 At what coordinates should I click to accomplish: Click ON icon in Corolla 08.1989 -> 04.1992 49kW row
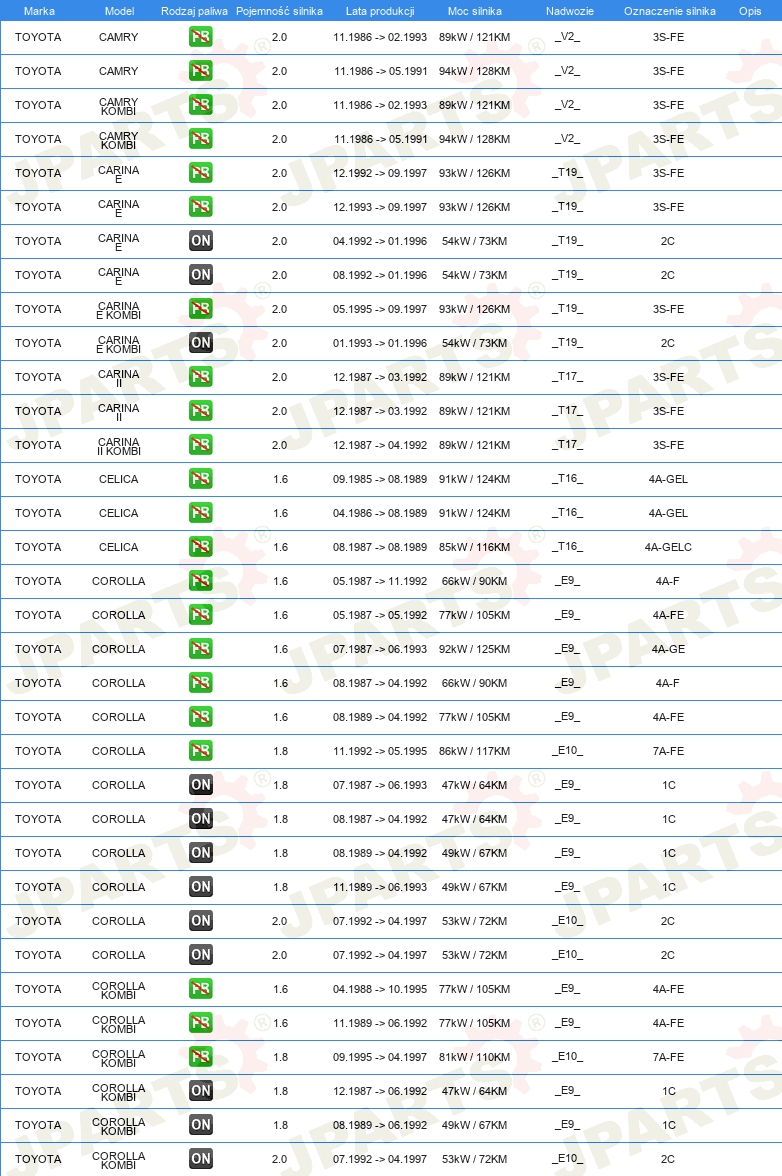pyautogui.click(x=200, y=853)
